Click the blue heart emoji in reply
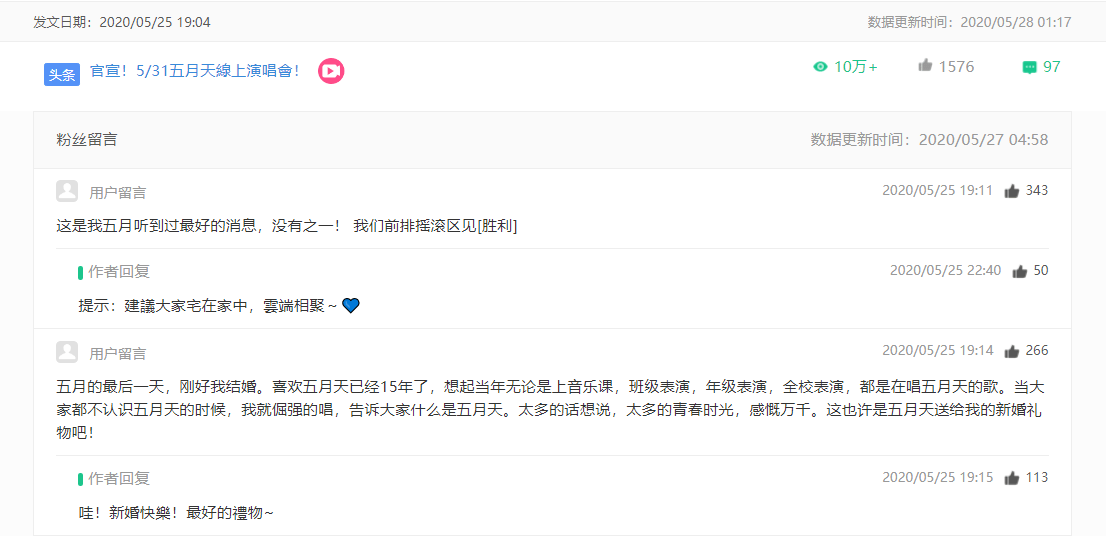 (x=351, y=305)
